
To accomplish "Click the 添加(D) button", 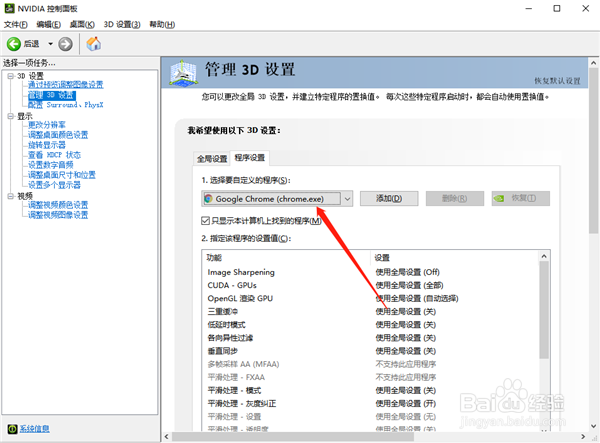I will pos(389,199).
